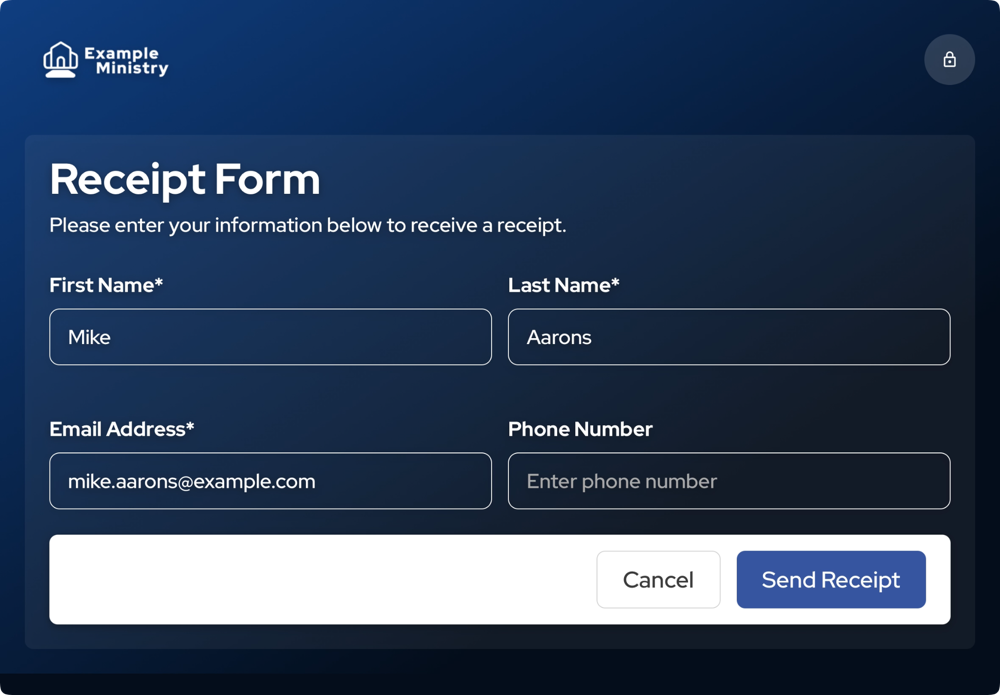
Task: Submit using the Send Receipt button
Action: click(831, 580)
